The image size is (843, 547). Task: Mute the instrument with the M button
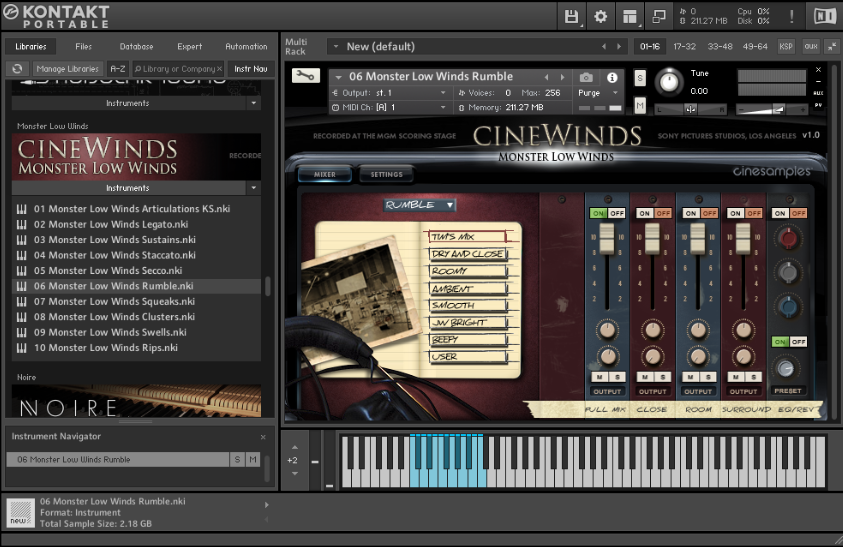click(639, 106)
